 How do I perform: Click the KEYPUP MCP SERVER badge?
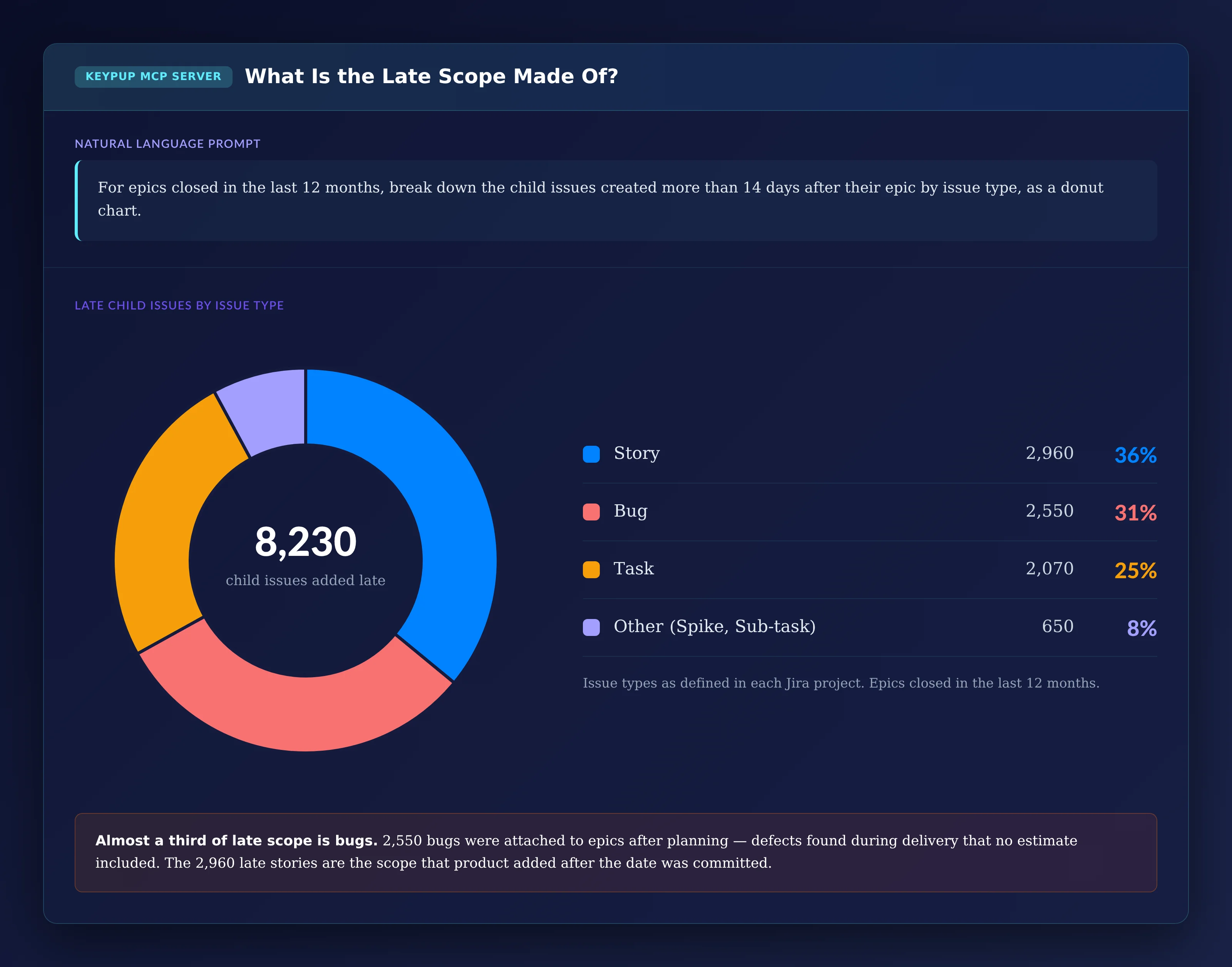(x=154, y=77)
